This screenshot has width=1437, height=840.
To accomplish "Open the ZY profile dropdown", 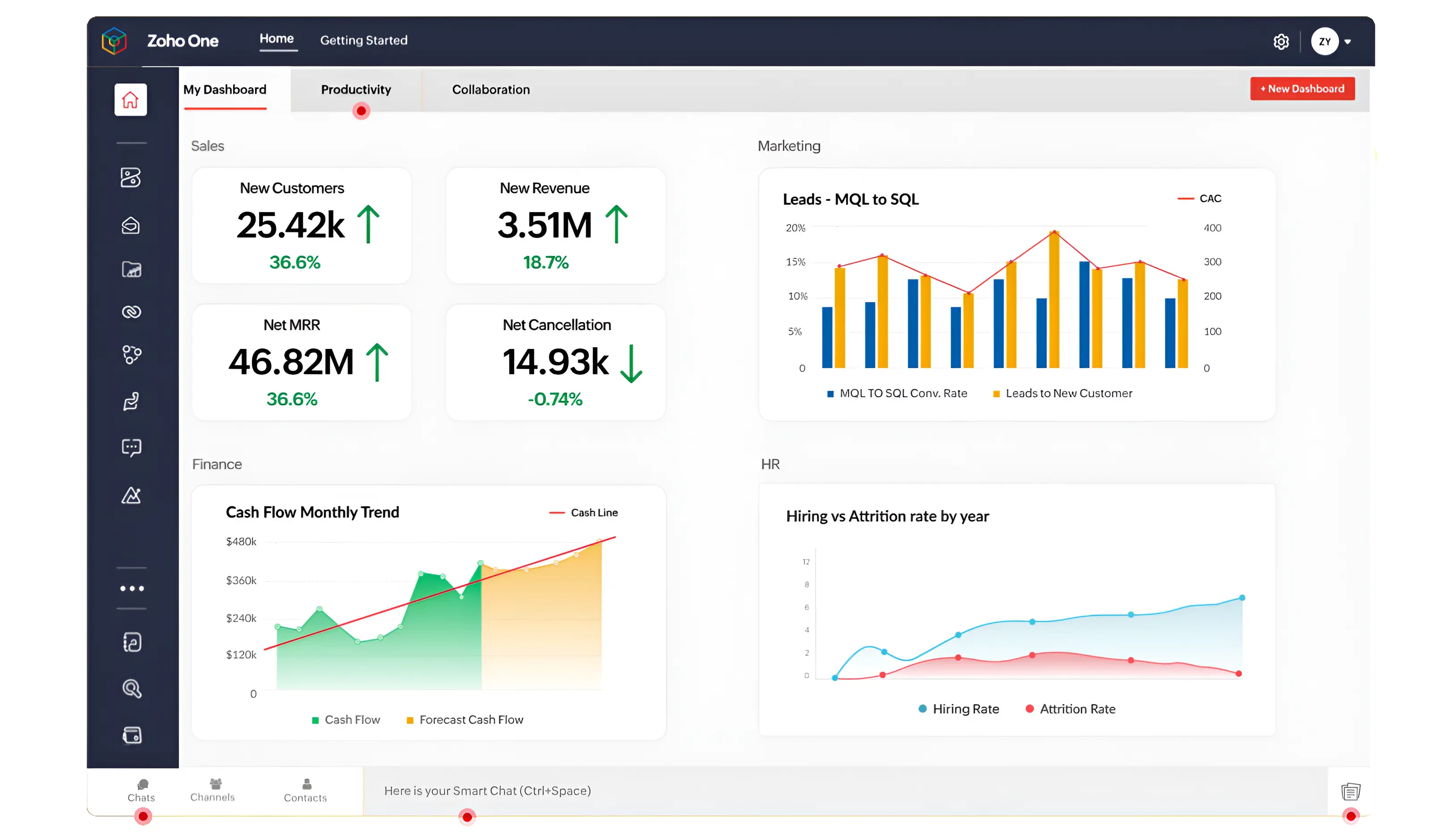I will tap(1331, 41).
